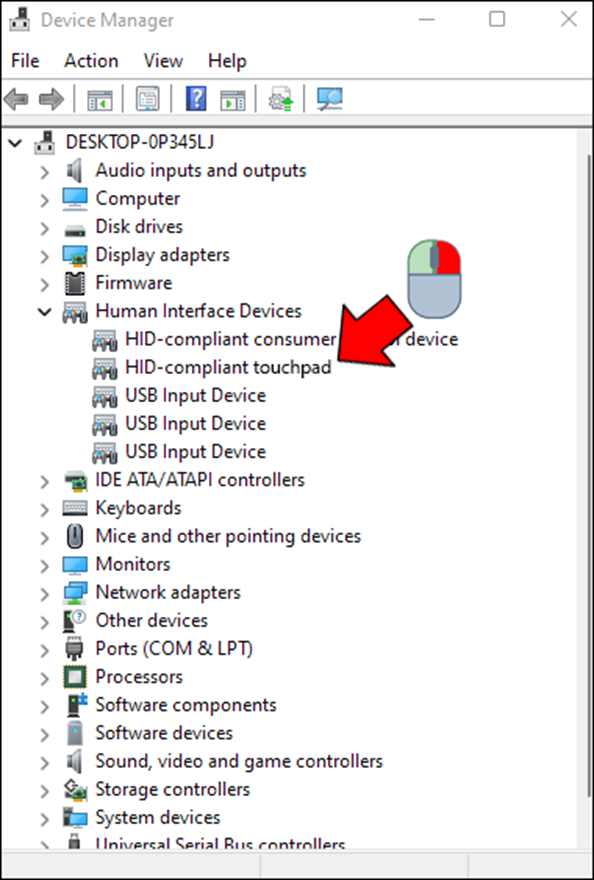Expand Mice and other pointing devices
Image resolution: width=594 pixels, height=880 pixels.
click(44, 537)
